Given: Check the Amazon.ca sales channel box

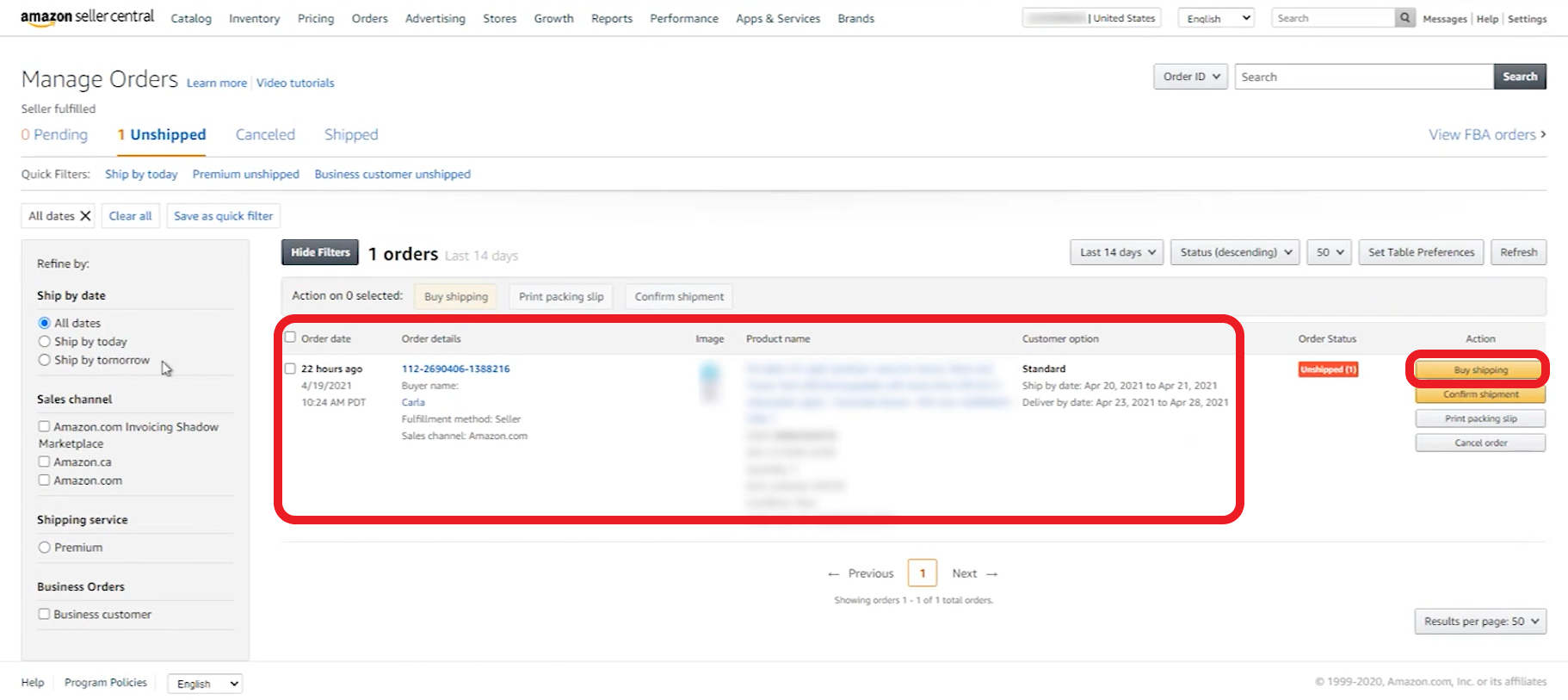Looking at the screenshot, I should point(44,462).
